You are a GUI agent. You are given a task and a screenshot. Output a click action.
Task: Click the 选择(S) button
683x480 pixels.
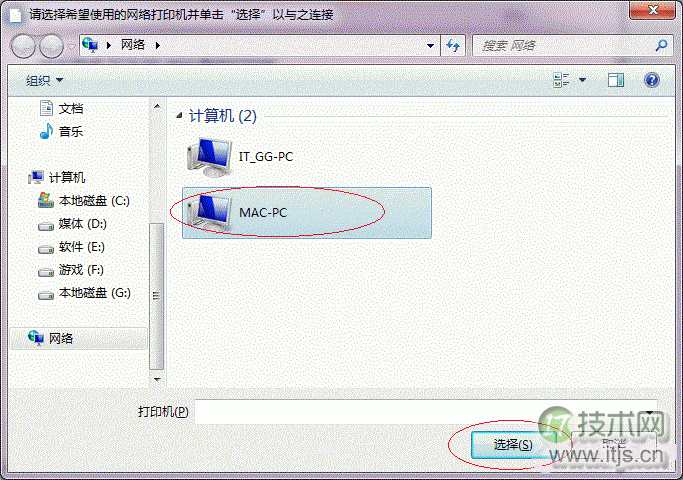(x=513, y=445)
